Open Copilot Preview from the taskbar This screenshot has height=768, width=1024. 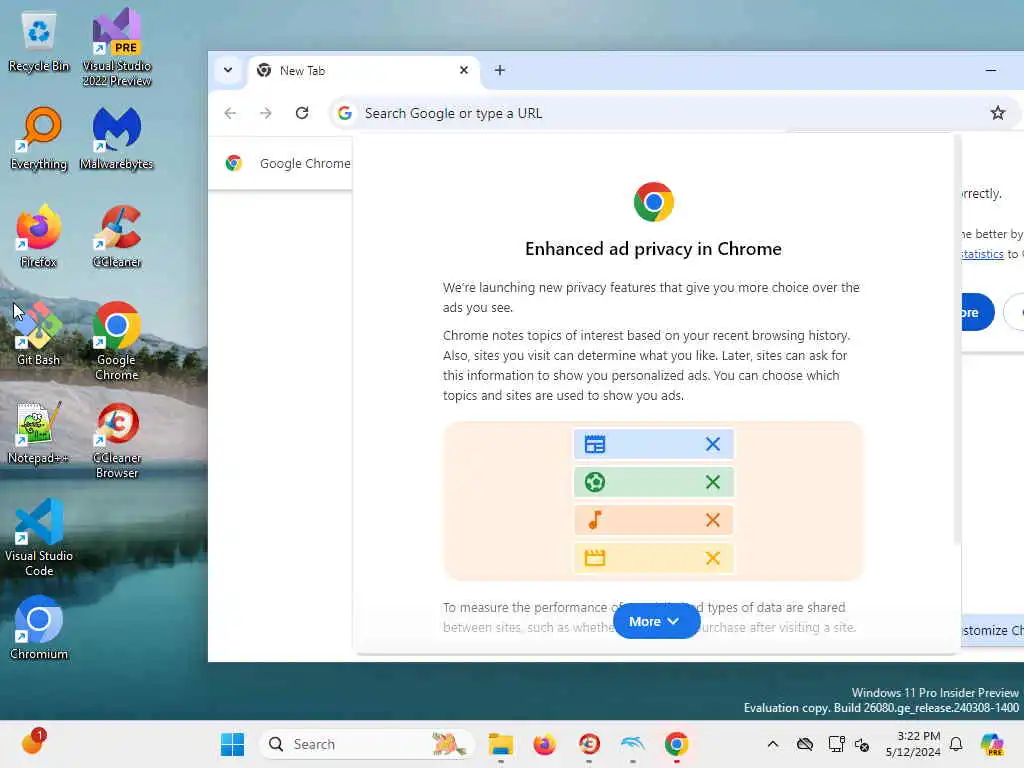pyautogui.click(x=992, y=744)
